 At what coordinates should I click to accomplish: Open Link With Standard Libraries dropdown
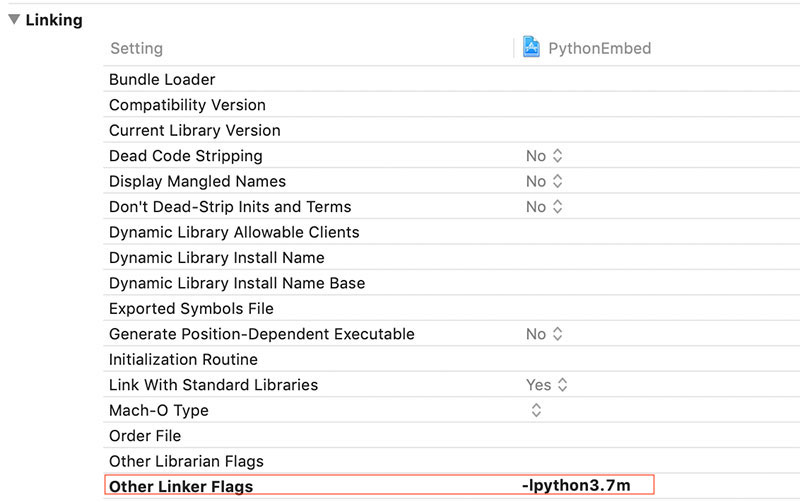546,385
